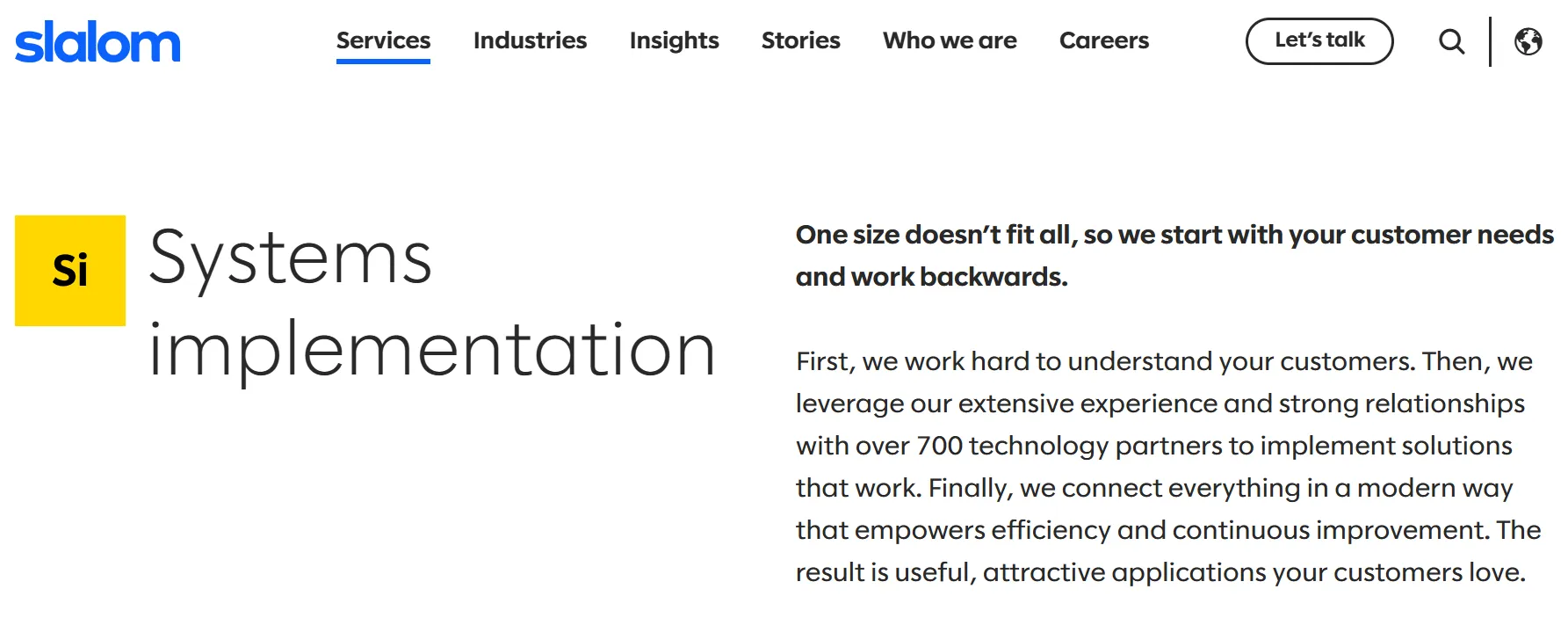The image size is (1568, 618).
Task: Click the line 'that empowers efficiency and continuous improvement'
Action: (x=1167, y=530)
